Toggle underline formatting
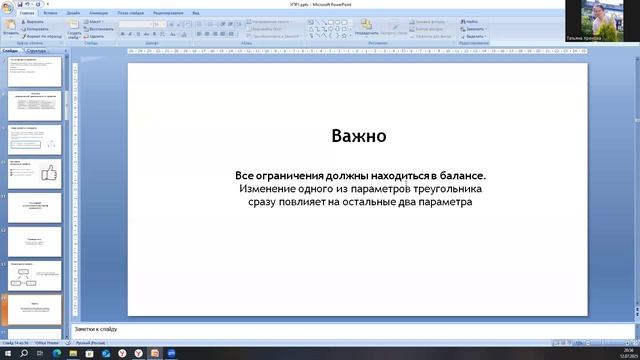Screen dimensions: 640x360 click(x=138, y=34)
